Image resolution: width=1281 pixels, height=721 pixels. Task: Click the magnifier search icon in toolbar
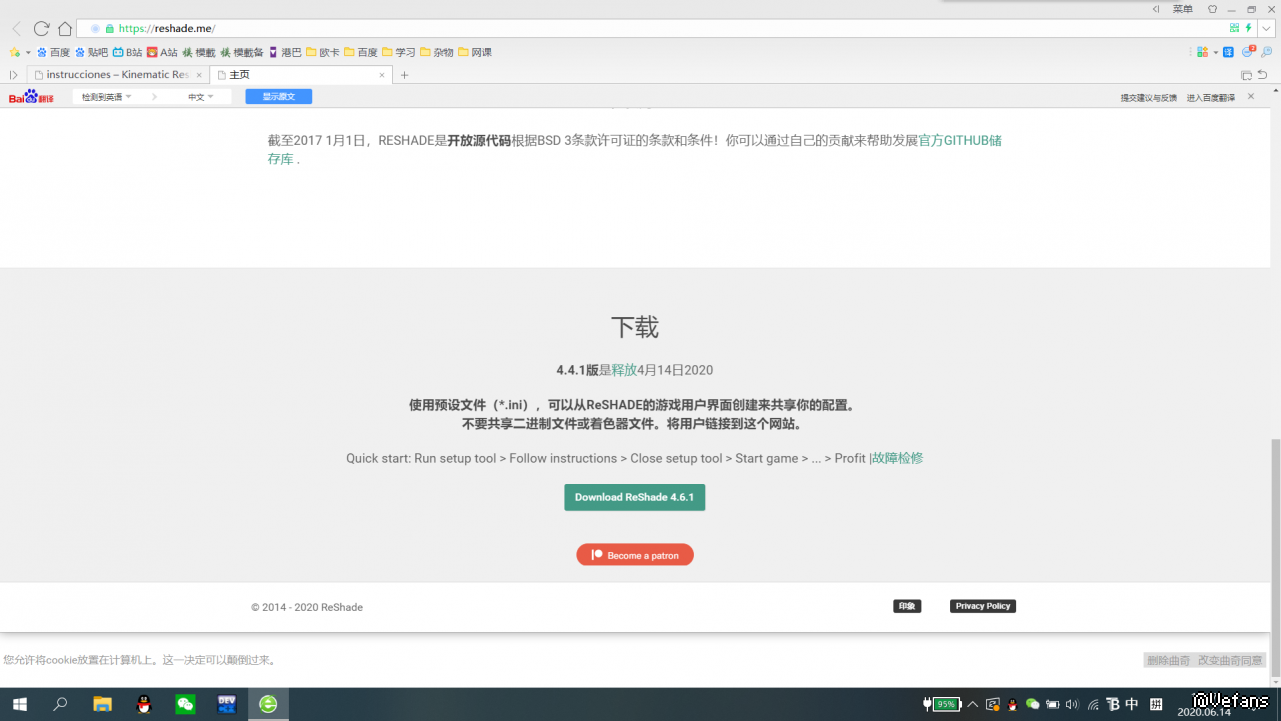[1266, 52]
